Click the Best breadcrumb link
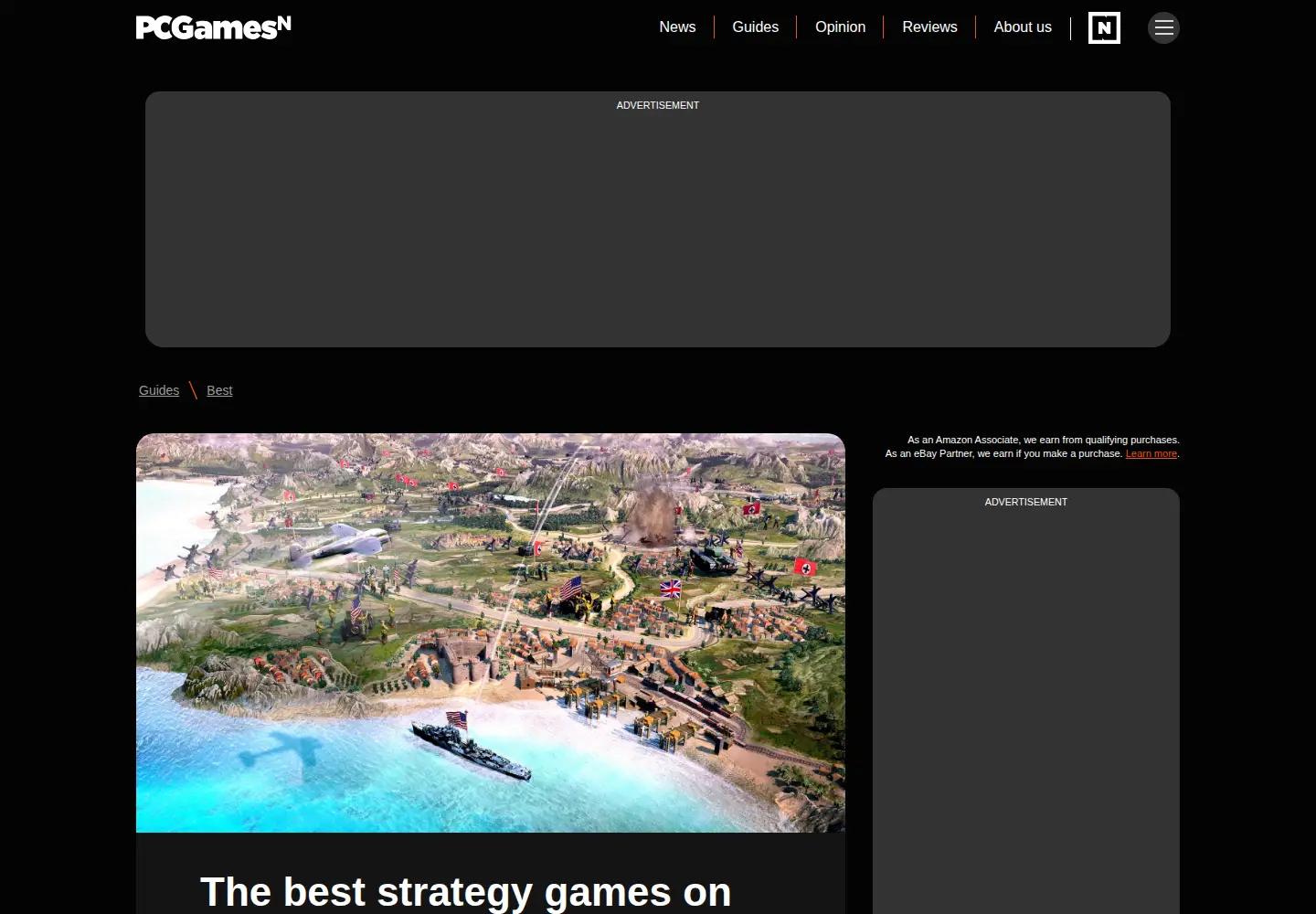1316x914 pixels. tap(219, 390)
